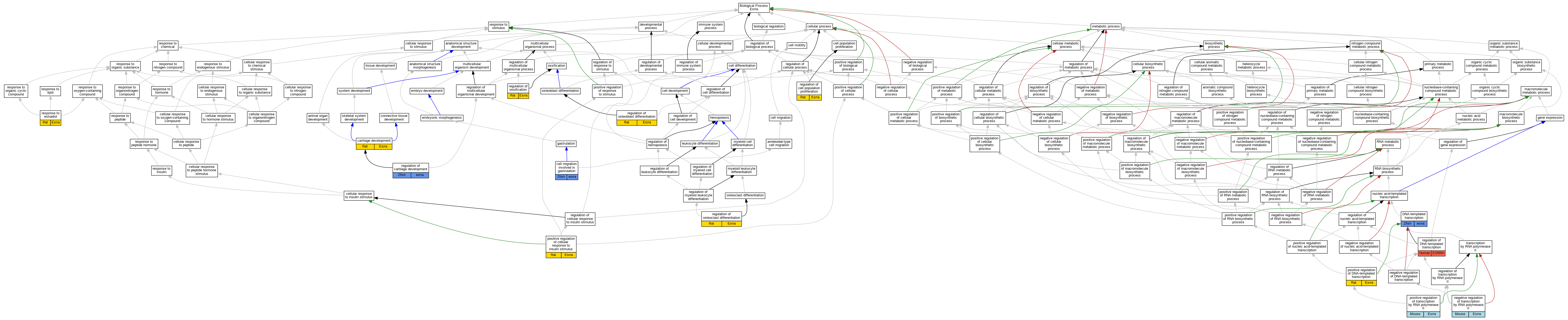
Task: Select the 'nucleic acid metabolic process' node
Action: tap(1471, 117)
